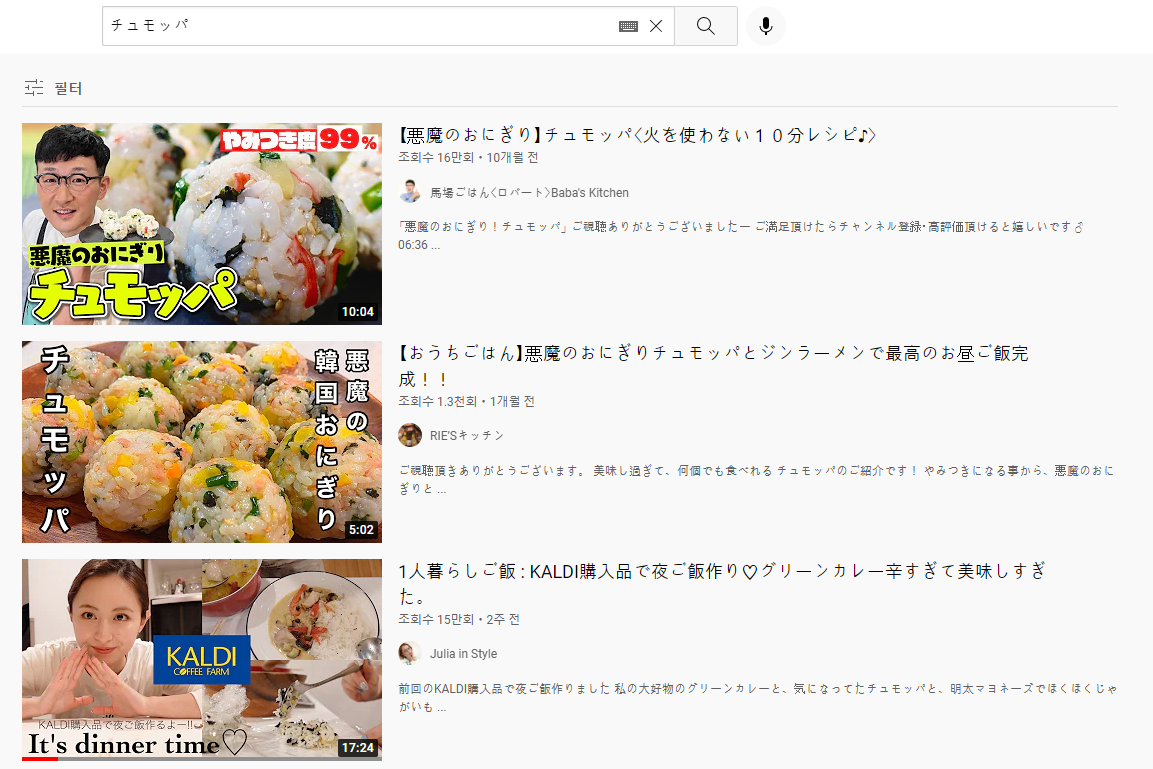Activate voice search microphone

[765, 26]
